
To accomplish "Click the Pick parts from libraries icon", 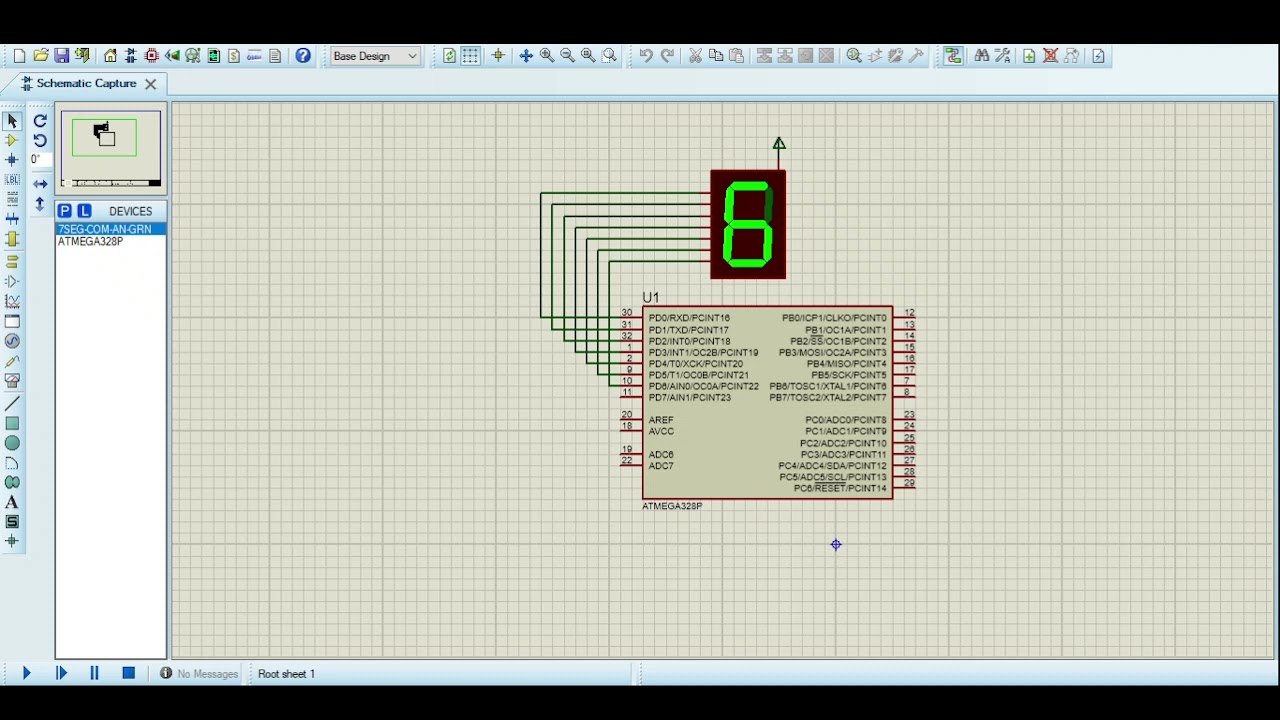I will [854, 56].
